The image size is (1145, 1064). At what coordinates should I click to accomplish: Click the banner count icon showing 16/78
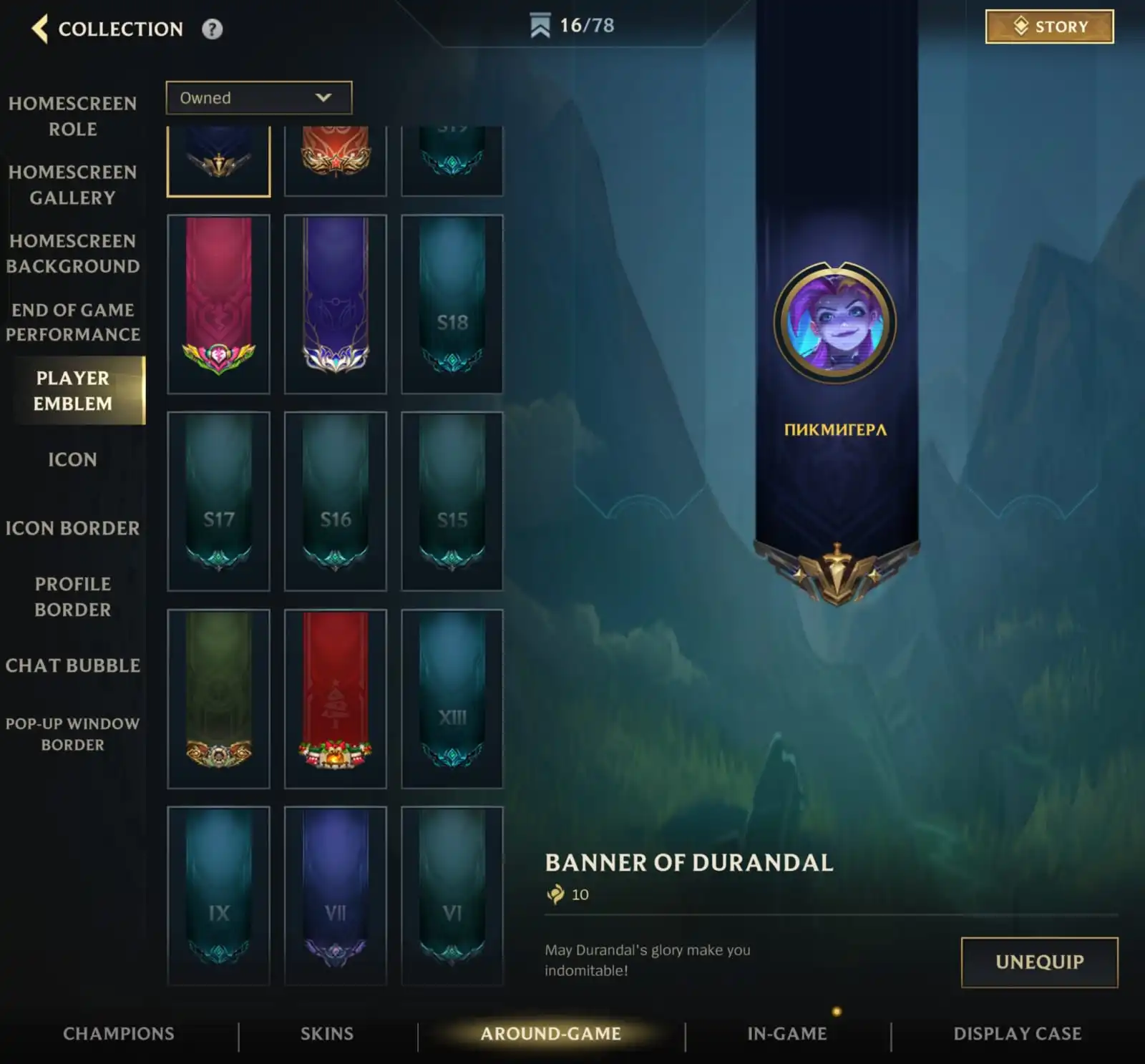coord(540,26)
